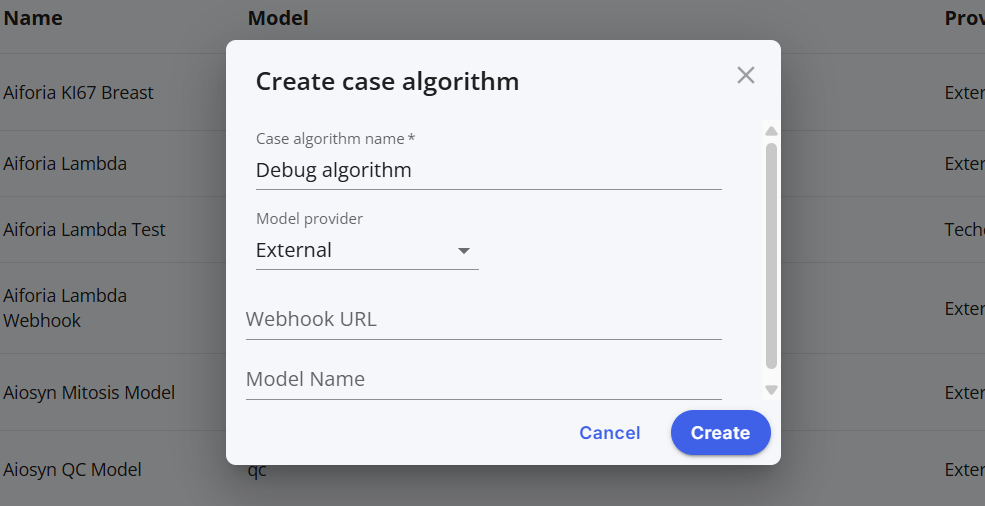Select the Aiforia Lambda row

coord(65,164)
